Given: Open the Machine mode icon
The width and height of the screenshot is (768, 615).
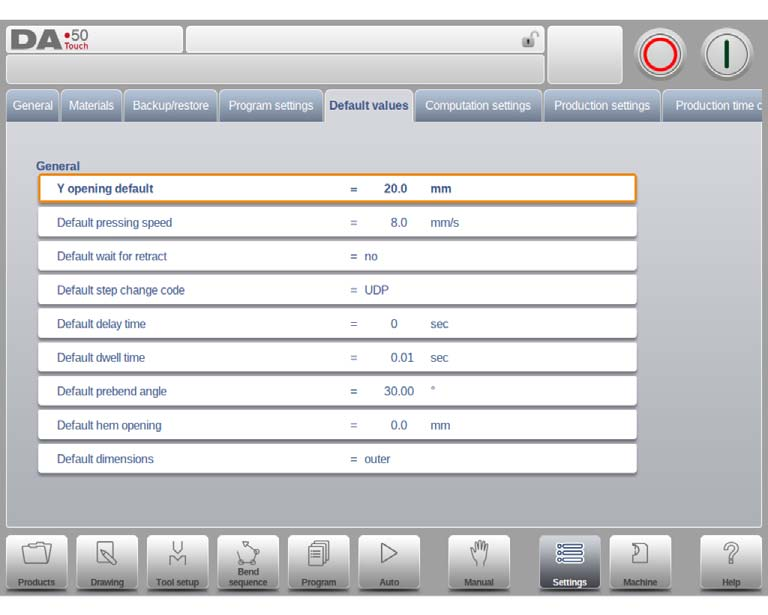Looking at the screenshot, I should (640, 562).
